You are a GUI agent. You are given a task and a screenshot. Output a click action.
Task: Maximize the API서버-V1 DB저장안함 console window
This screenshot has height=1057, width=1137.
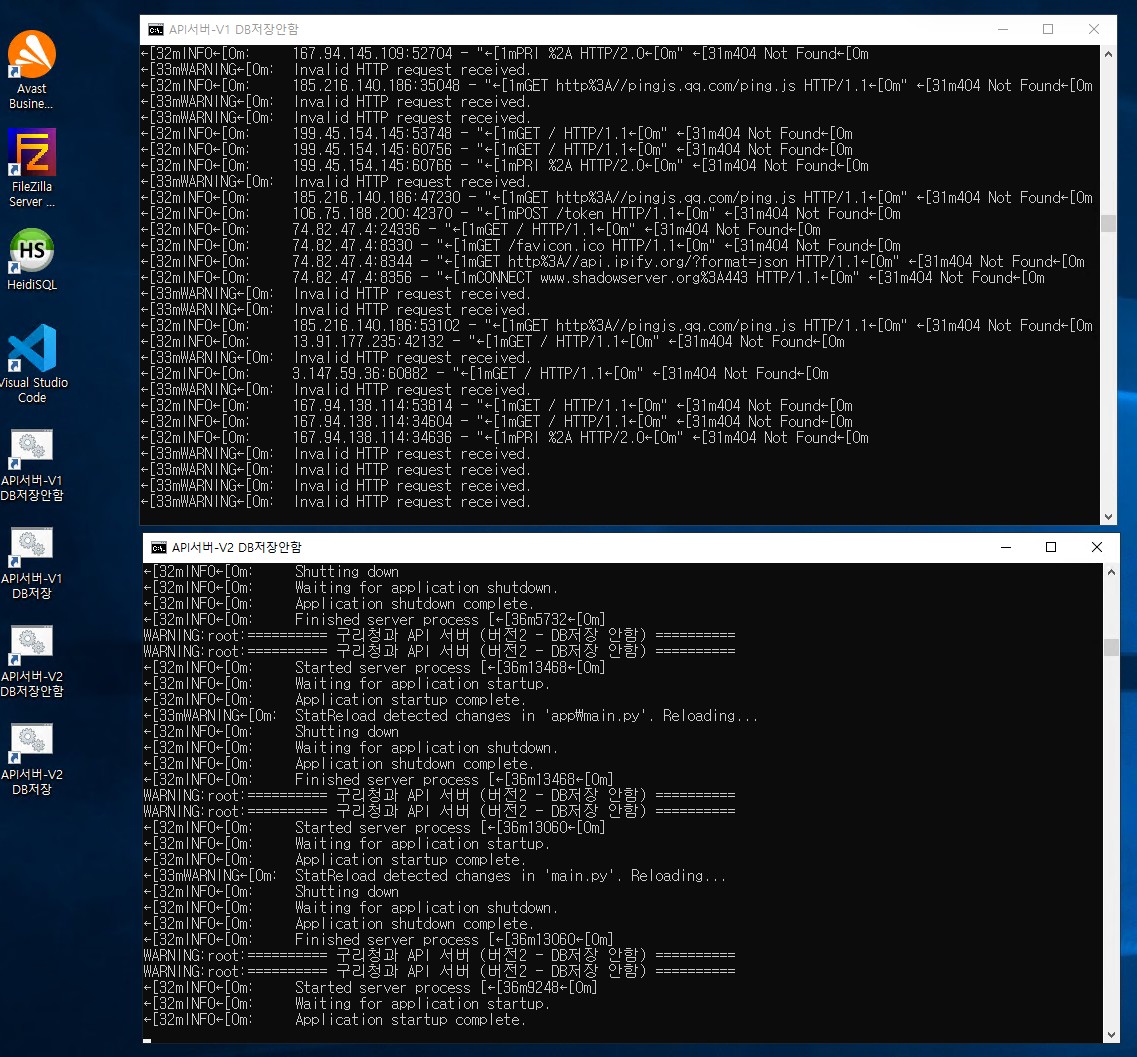click(1048, 30)
